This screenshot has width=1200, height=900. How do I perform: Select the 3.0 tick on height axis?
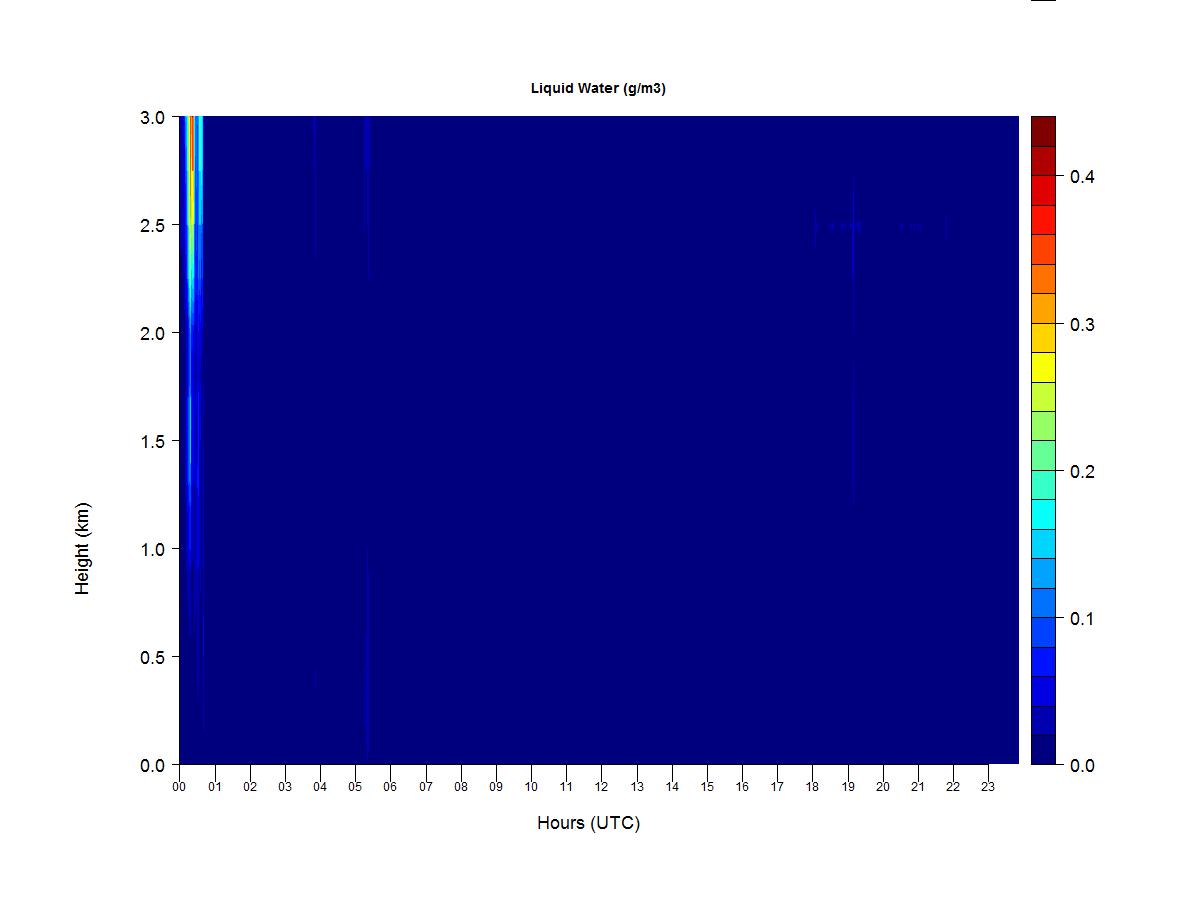(153, 117)
